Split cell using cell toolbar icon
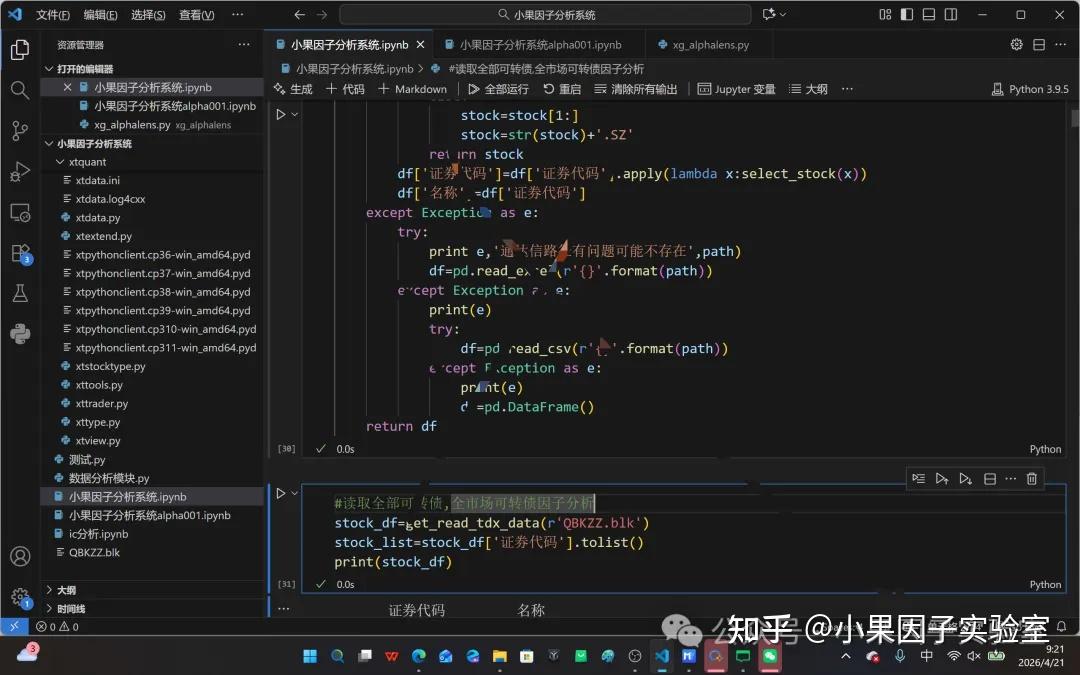The height and width of the screenshot is (675, 1080). (990, 479)
